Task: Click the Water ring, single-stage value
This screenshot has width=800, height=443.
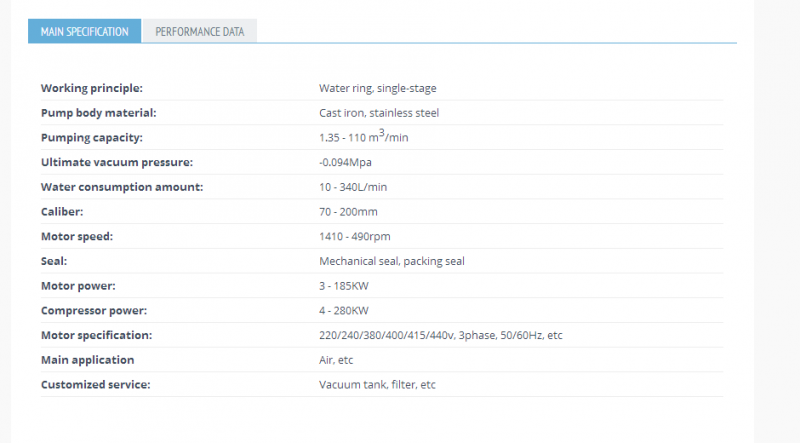Action: pyautogui.click(x=378, y=88)
